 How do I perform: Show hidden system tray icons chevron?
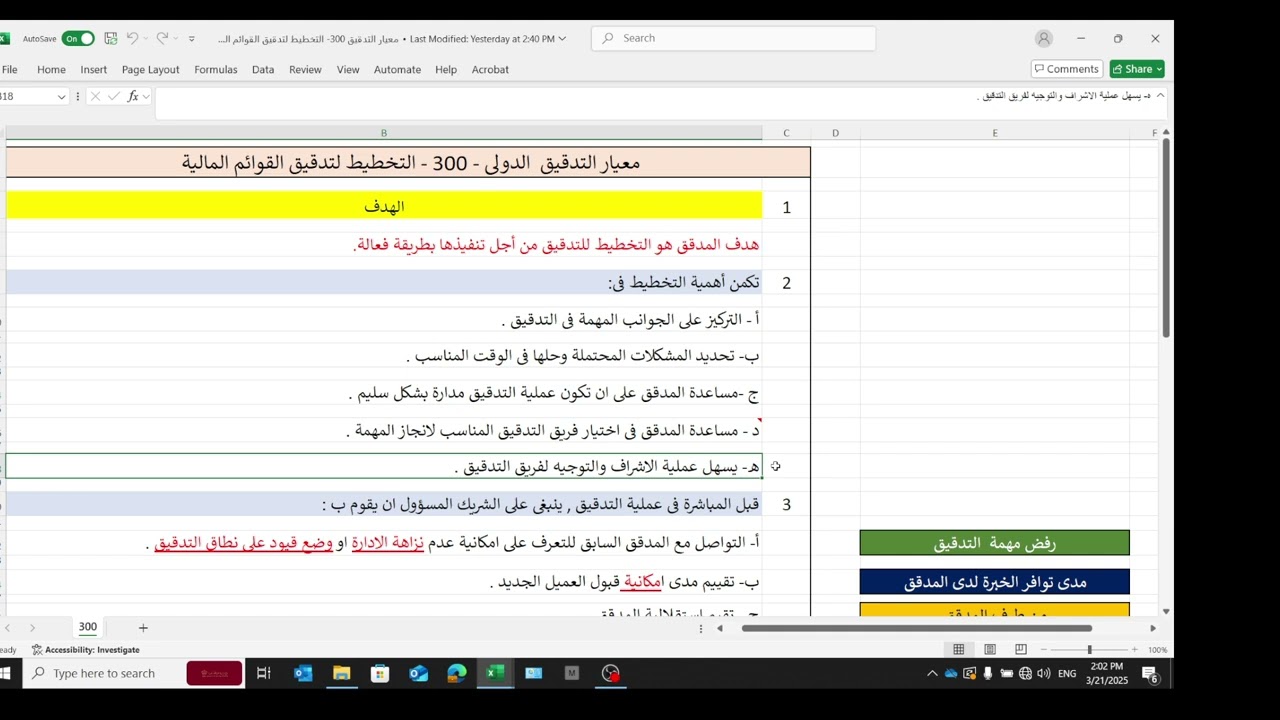[932, 674]
